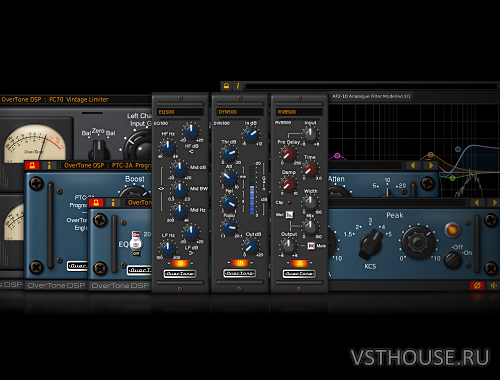
Task: Click the next preset arrow above the Peak panel
Action: pos(494,203)
